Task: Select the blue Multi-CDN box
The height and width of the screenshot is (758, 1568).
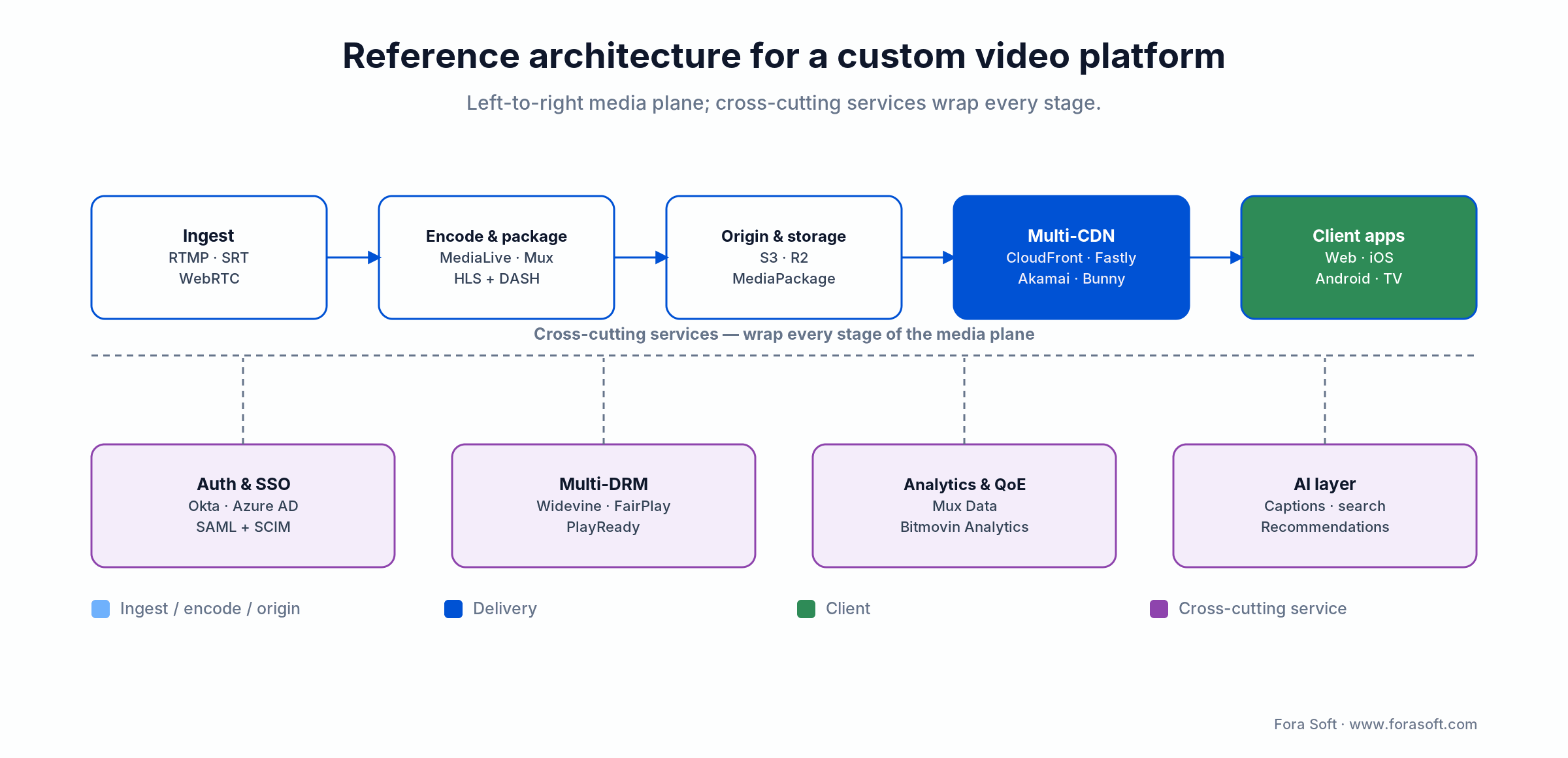Action: [1071, 257]
